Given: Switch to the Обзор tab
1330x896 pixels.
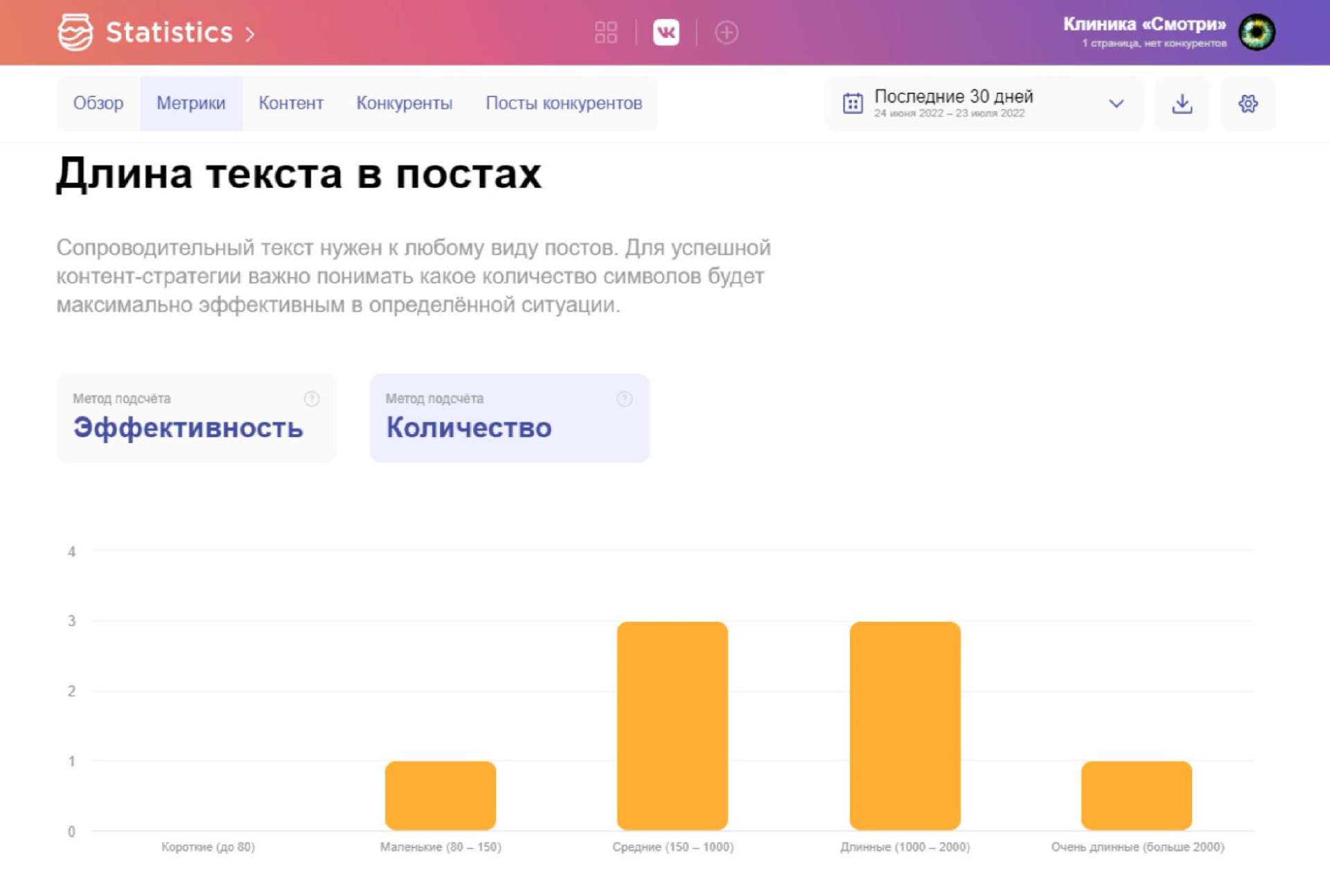Looking at the screenshot, I should click(98, 103).
